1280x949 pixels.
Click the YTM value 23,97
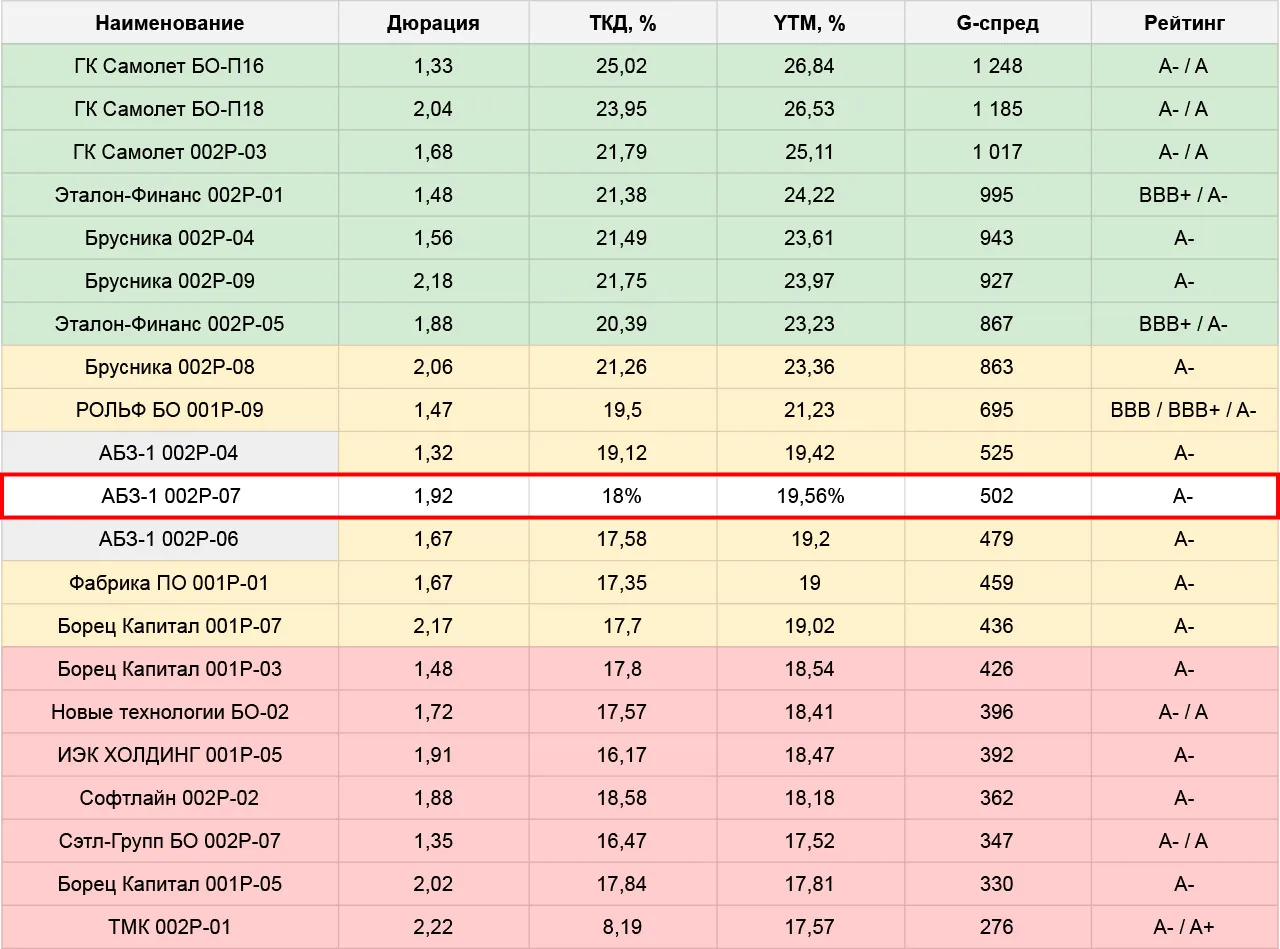[810, 281]
